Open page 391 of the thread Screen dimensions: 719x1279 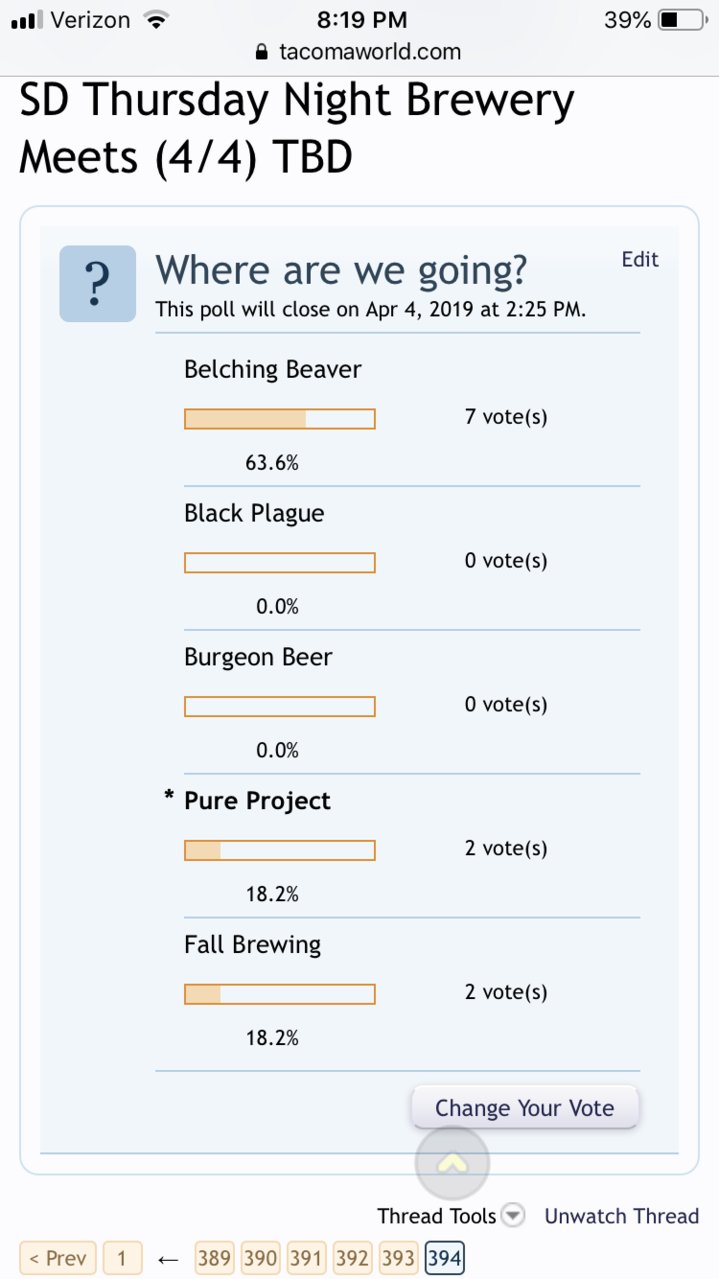click(x=306, y=1258)
